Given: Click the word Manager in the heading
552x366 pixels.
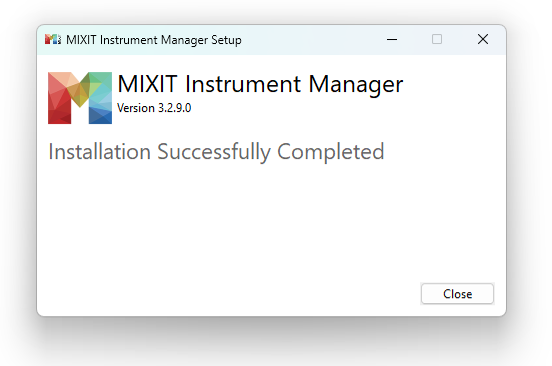Looking at the screenshot, I should point(356,84).
